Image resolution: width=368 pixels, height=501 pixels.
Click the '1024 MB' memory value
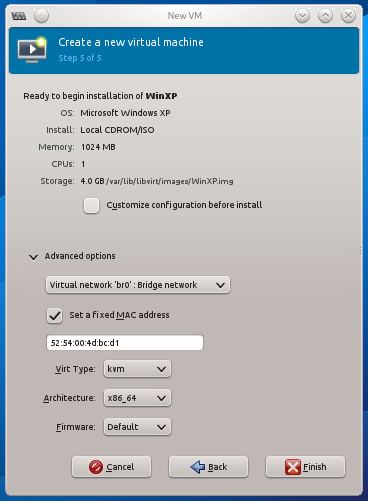[x=98, y=147]
